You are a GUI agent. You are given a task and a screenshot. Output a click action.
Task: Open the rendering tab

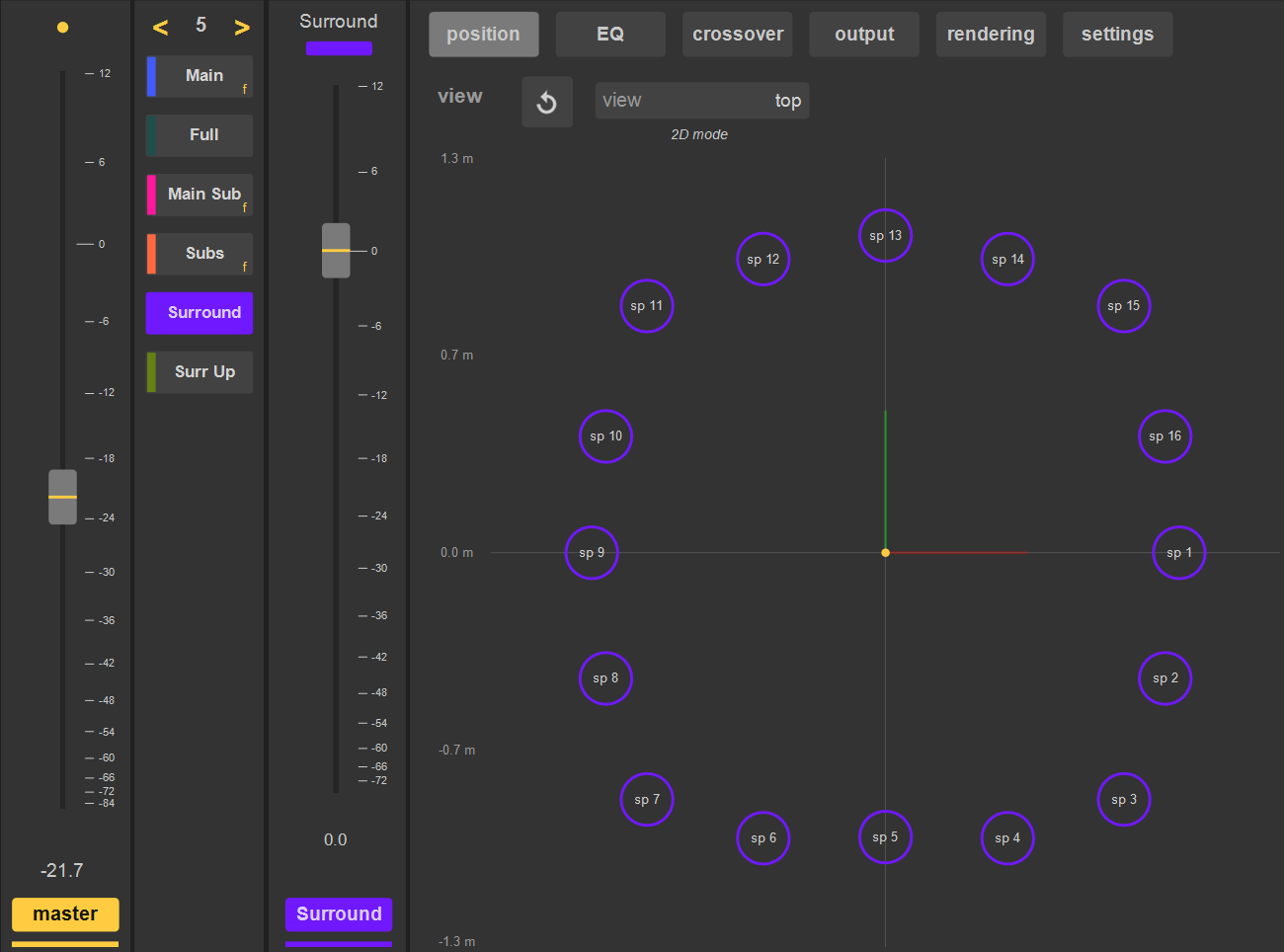click(x=991, y=35)
